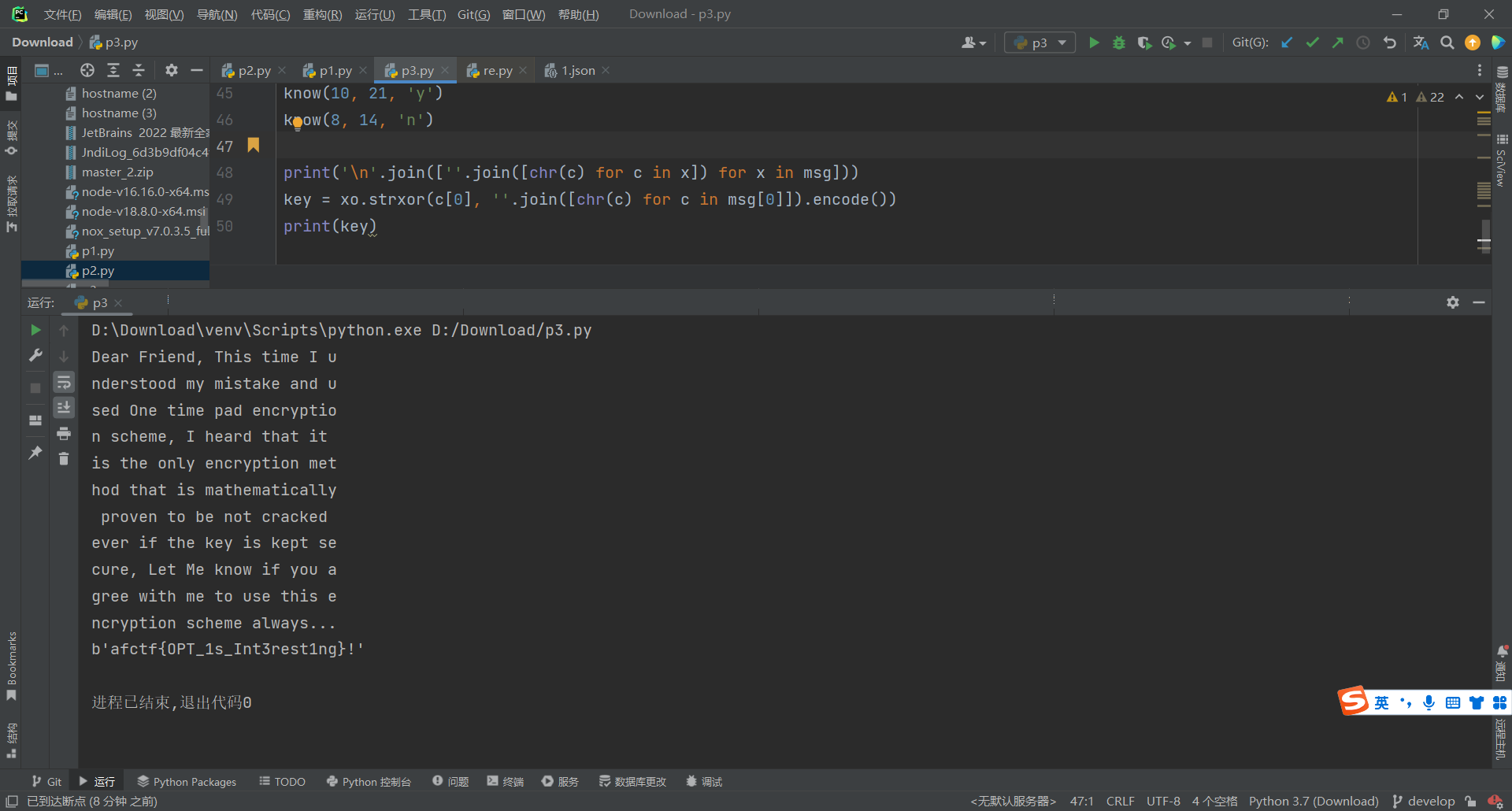Open run configuration wrench icon
The image size is (1512, 811).
[x=35, y=356]
